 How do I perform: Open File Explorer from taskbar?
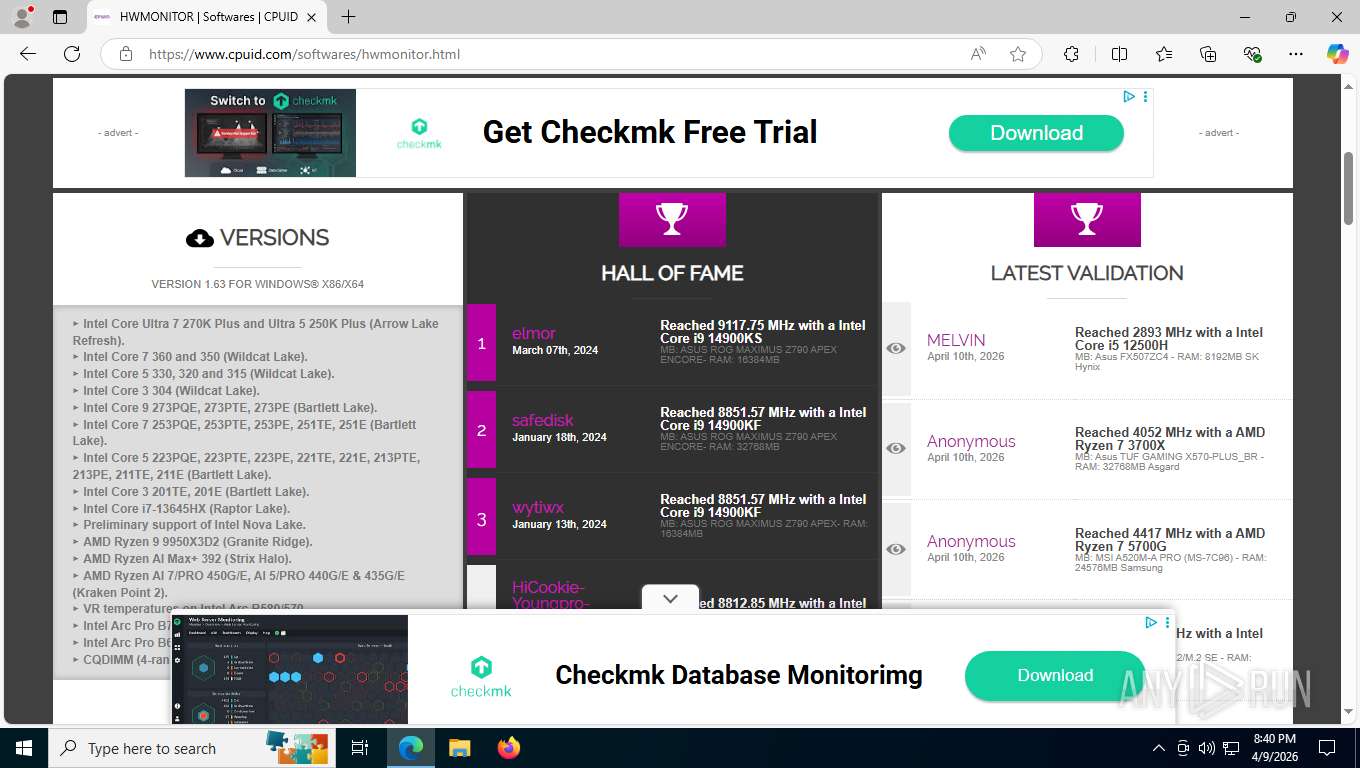coord(459,748)
